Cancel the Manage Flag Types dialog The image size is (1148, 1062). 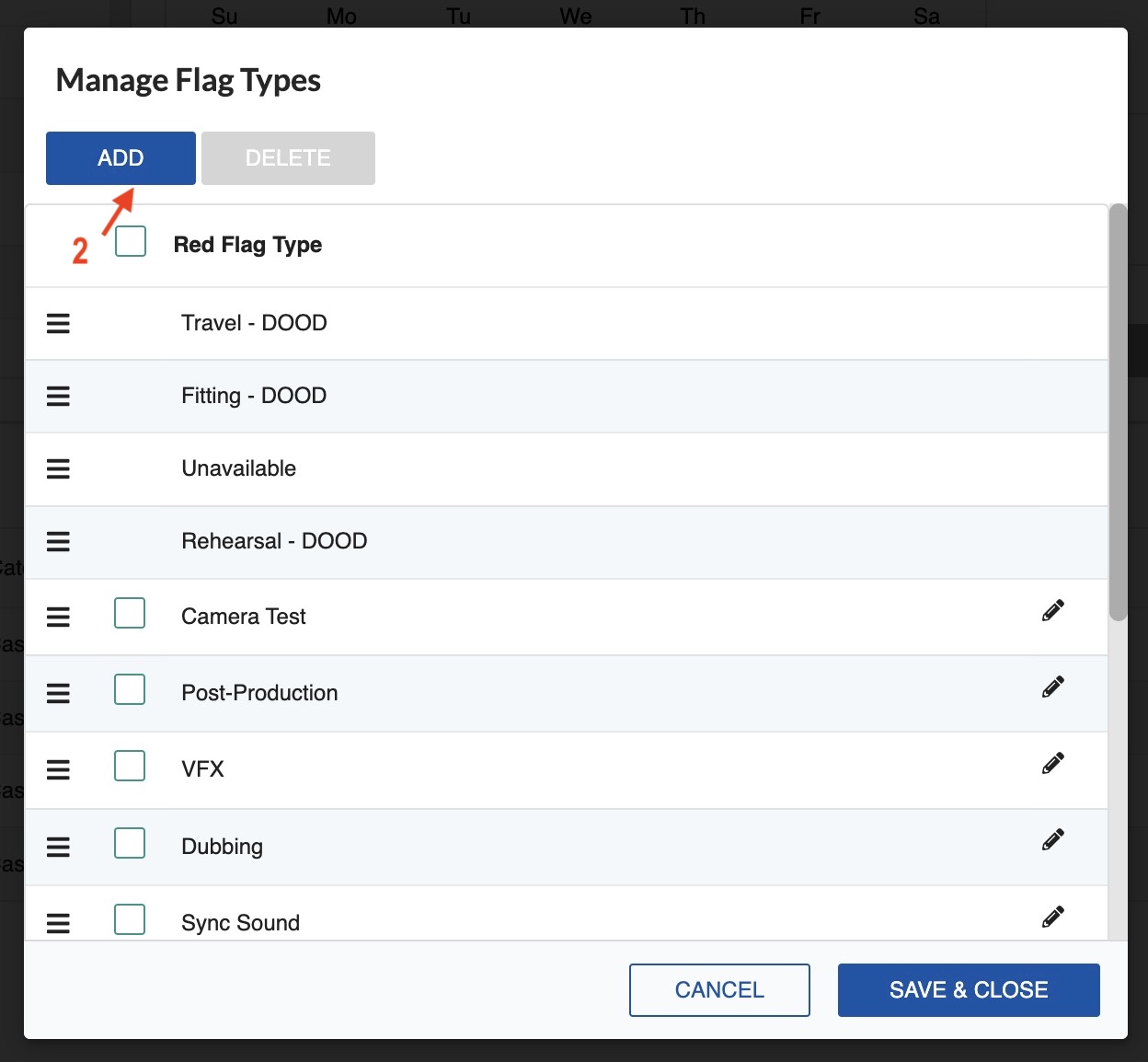(719, 990)
